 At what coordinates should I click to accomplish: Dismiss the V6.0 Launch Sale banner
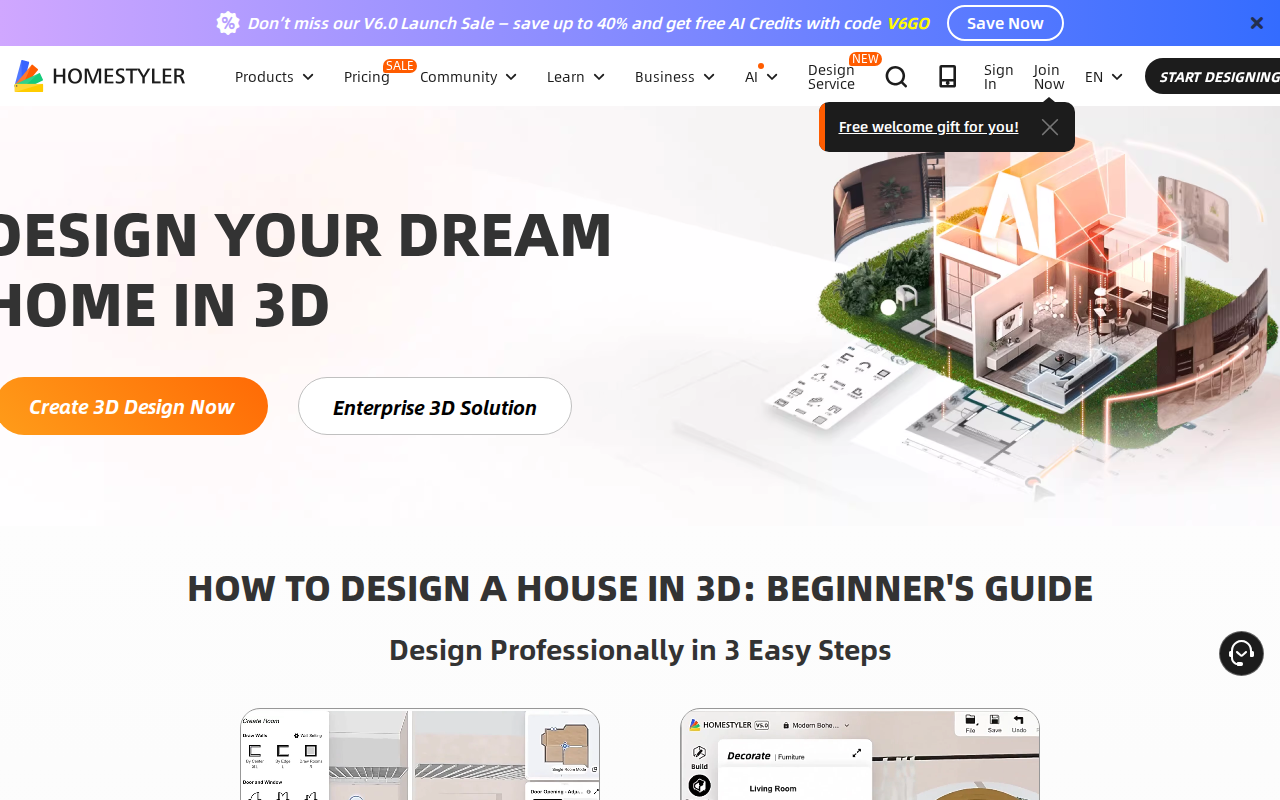(x=1256, y=22)
